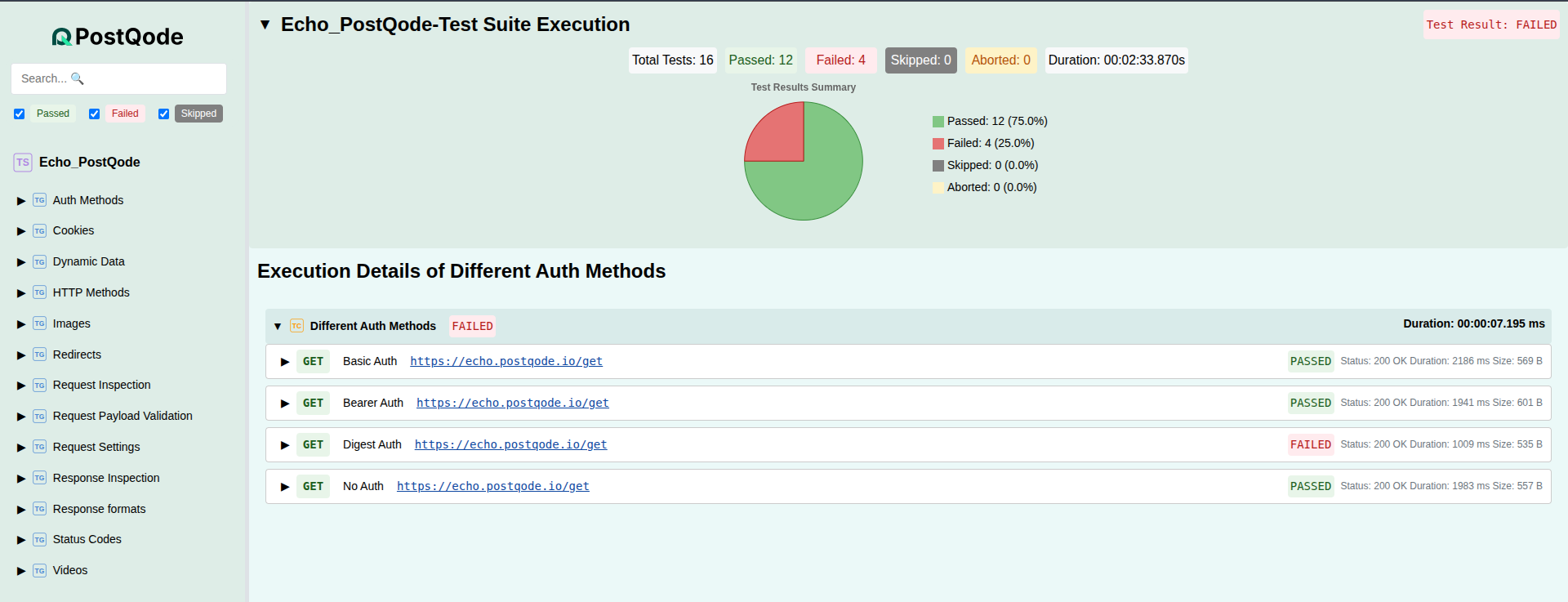Click into the Search input field
Screen dimensions: 1568x602
pyautogui.click(x=118, y=78)
